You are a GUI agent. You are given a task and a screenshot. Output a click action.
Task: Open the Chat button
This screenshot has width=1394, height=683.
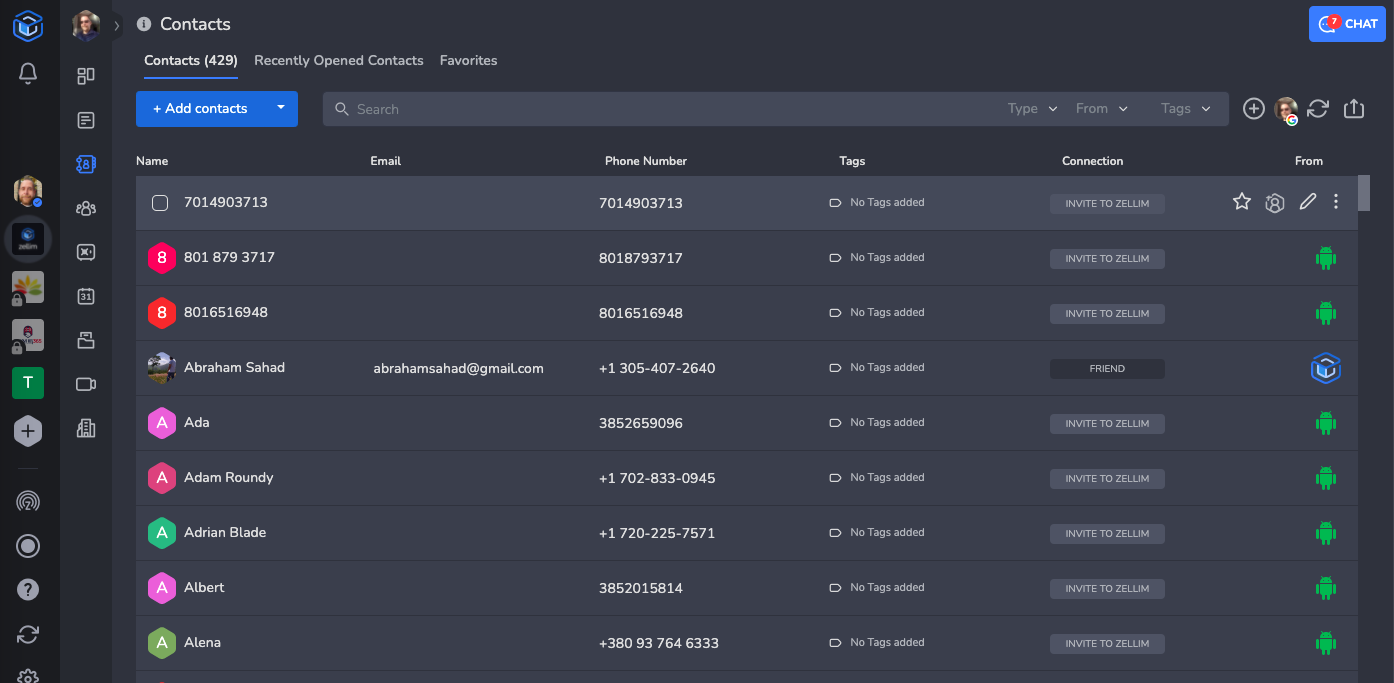(1347, 24)
